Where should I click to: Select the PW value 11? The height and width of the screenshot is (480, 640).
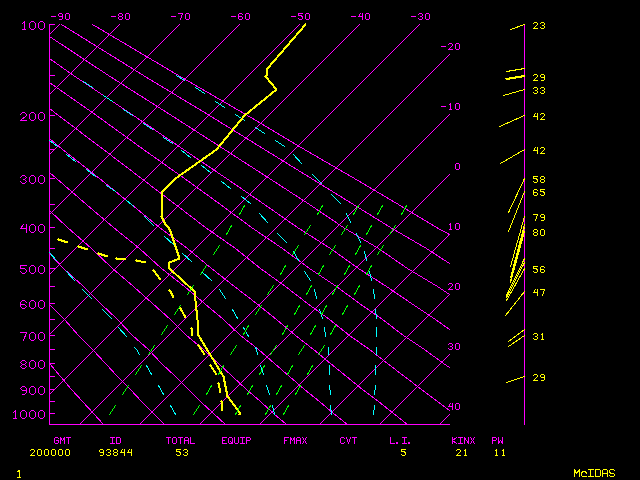[498, 453]
